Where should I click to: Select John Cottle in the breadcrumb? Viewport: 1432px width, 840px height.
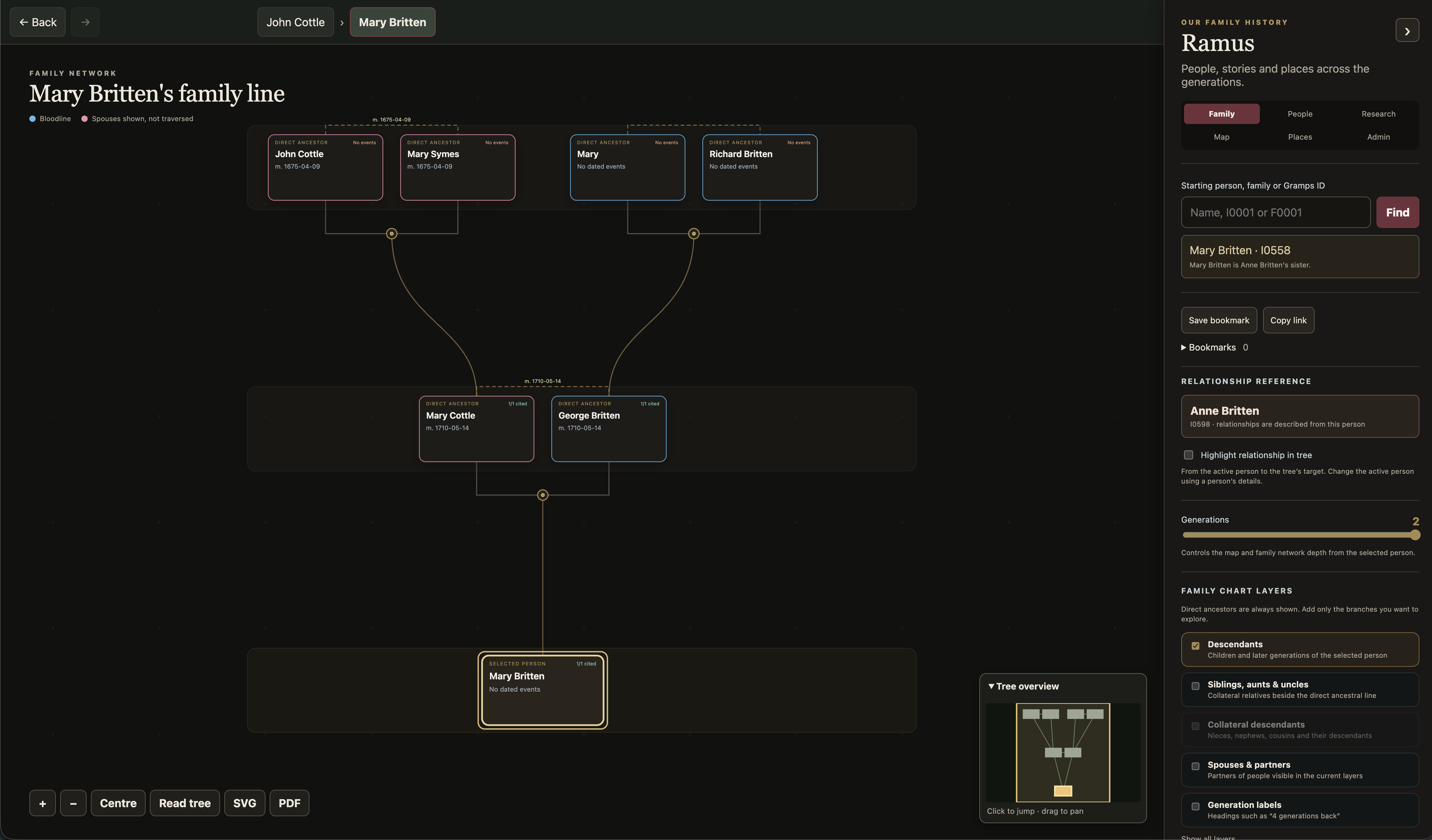click(x=295, y=22)
